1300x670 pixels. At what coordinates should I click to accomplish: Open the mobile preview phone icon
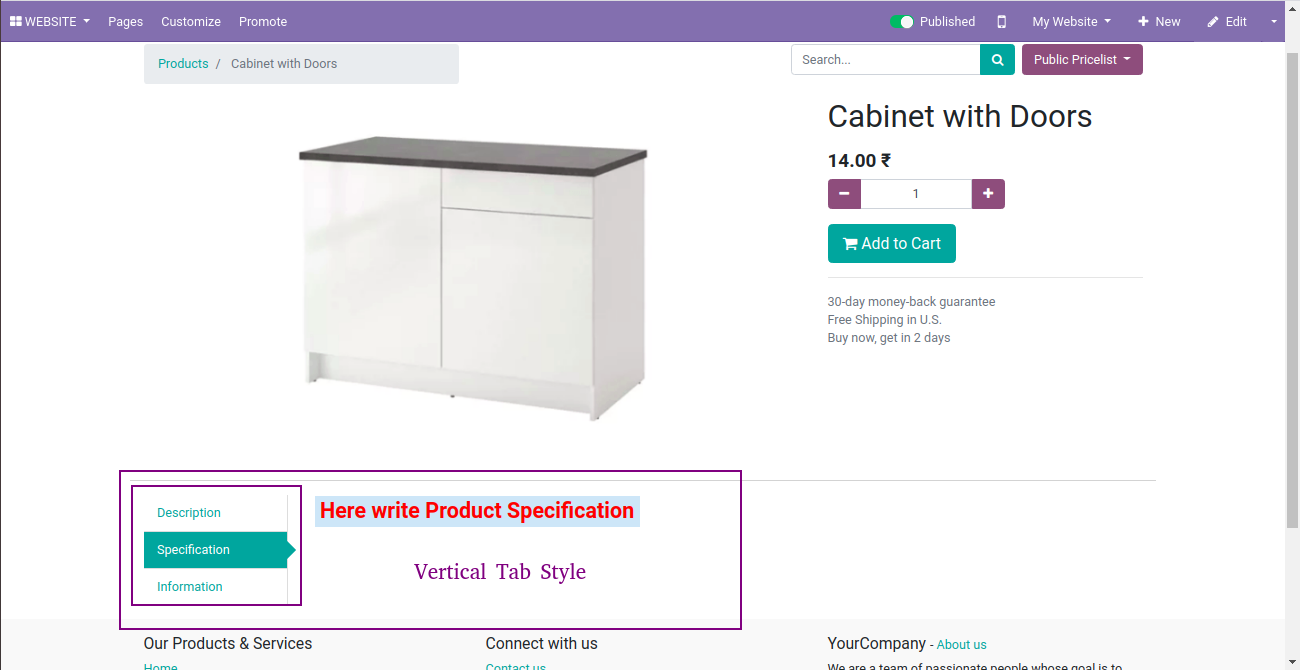[x=1002, y=21]
